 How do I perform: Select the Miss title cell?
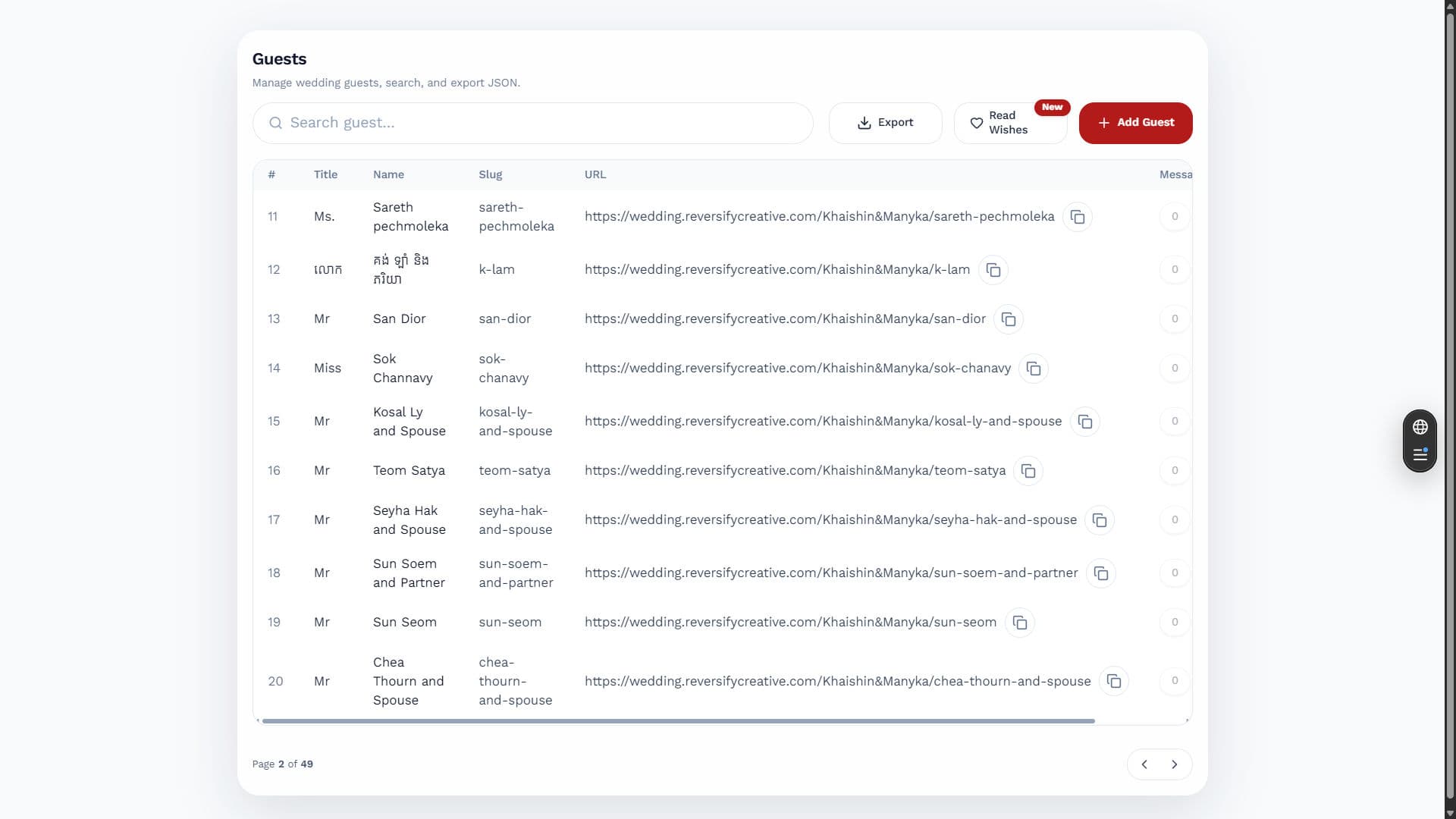click(x=327, y=369)
